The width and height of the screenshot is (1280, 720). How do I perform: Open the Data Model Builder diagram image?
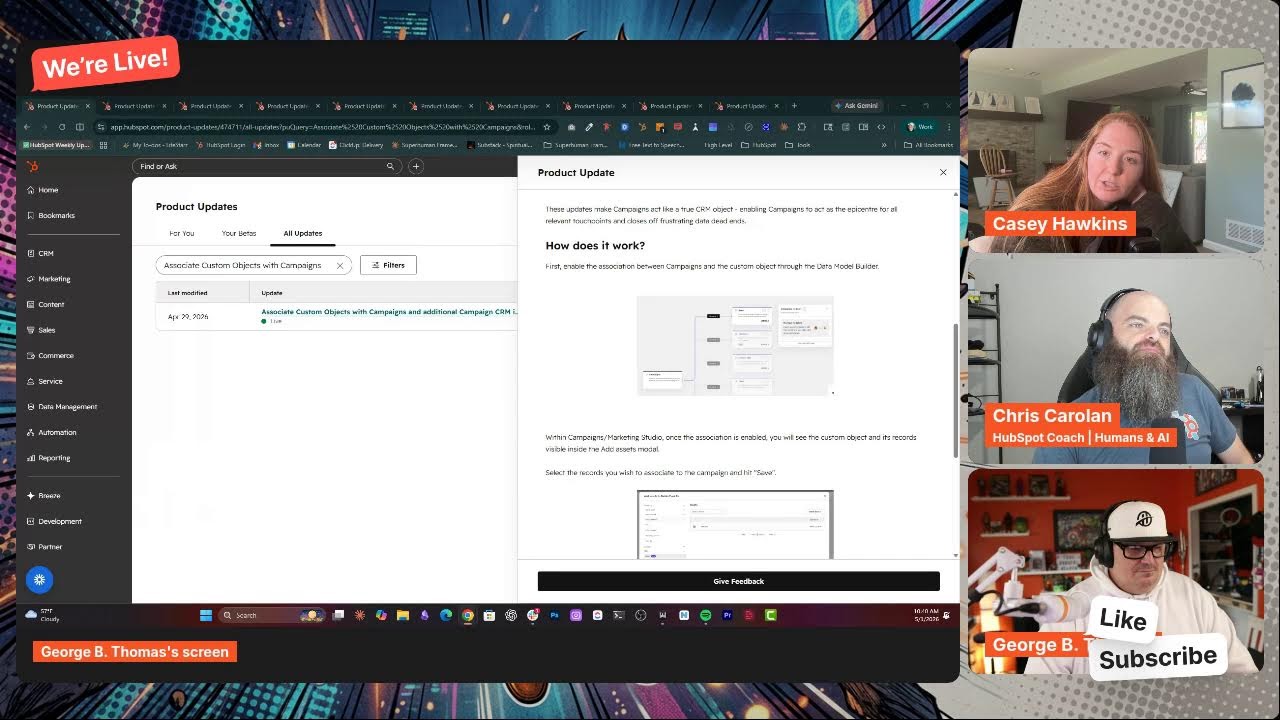[x=735, y=345]
